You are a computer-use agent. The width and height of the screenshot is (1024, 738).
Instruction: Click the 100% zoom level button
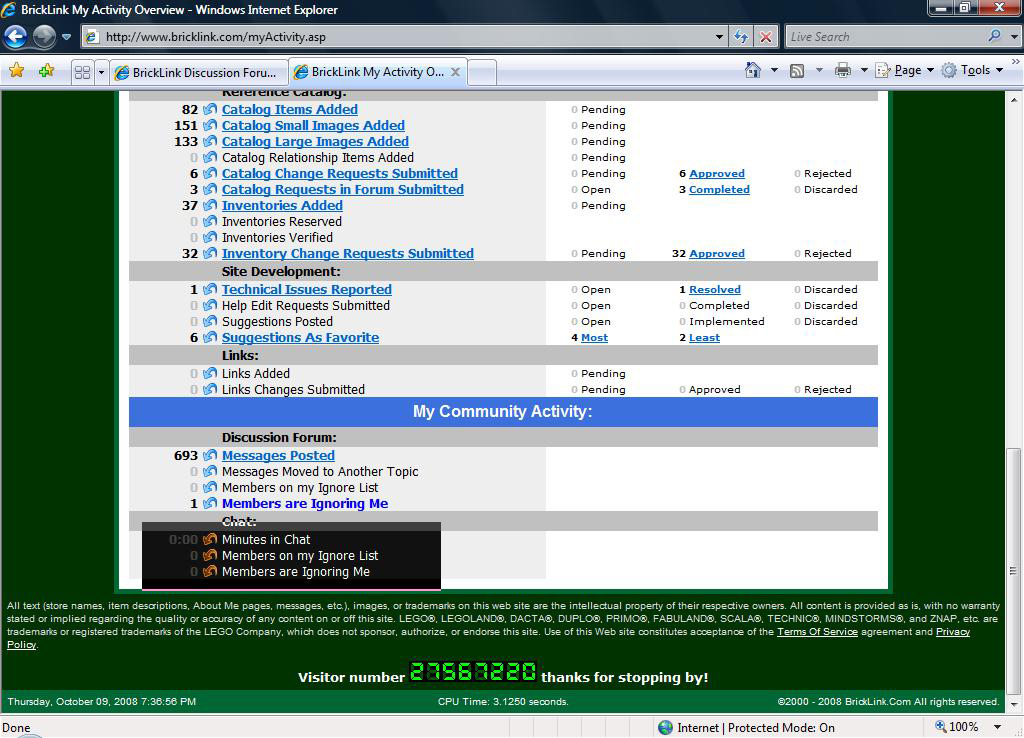[x=957, y=727]
